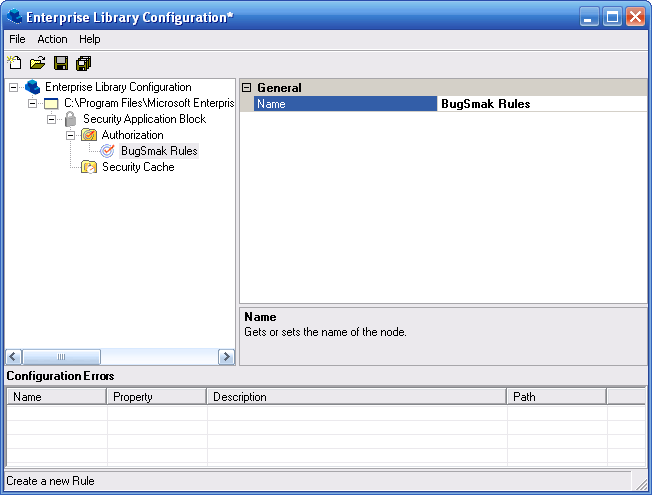This screenshot has height=495, width=652.
Task: Collapse the C:\Program Files application node
Action: (33, 103)
